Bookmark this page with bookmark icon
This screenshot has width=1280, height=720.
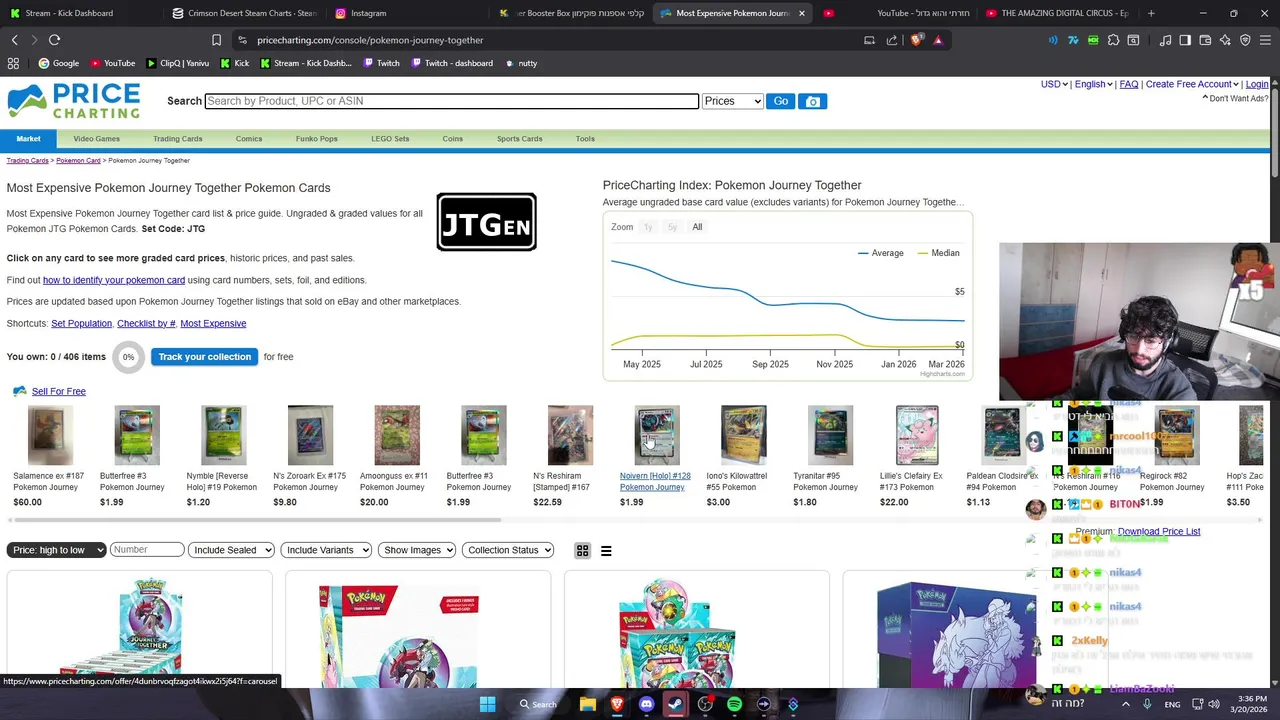tap(216, 40)
